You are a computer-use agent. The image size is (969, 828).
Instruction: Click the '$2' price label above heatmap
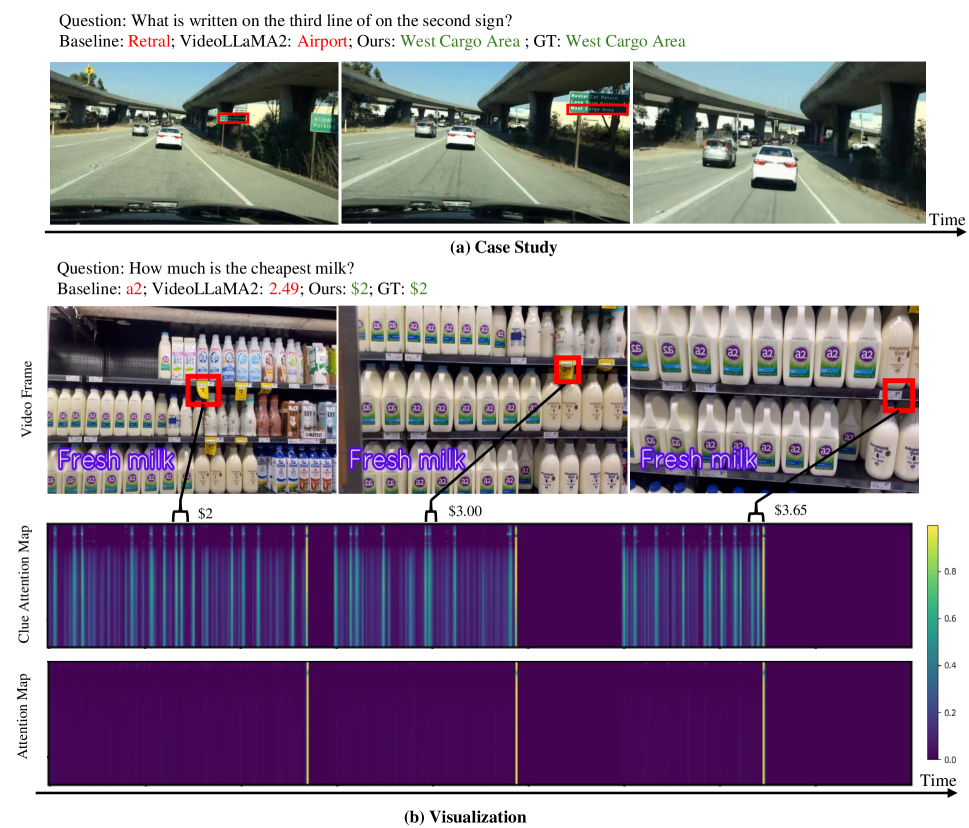coord(205,513)
